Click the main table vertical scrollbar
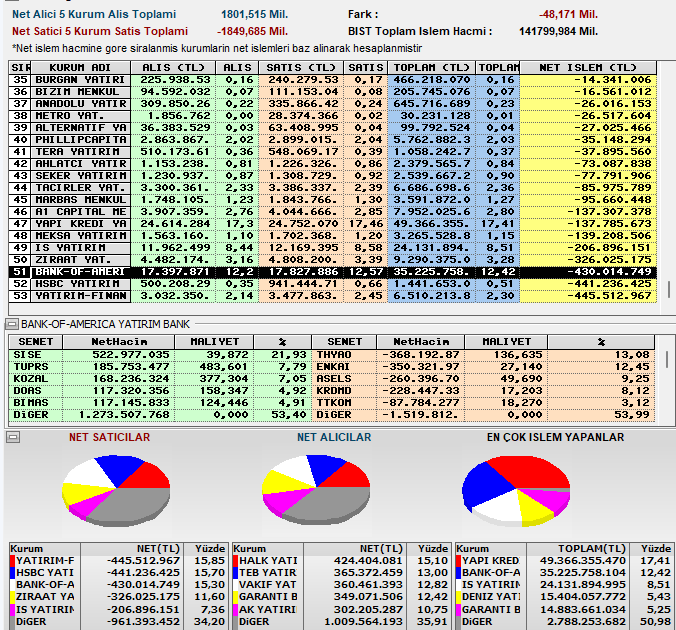Screen dimensions: 676x630 pyautogui.click(x=669, y=290)
